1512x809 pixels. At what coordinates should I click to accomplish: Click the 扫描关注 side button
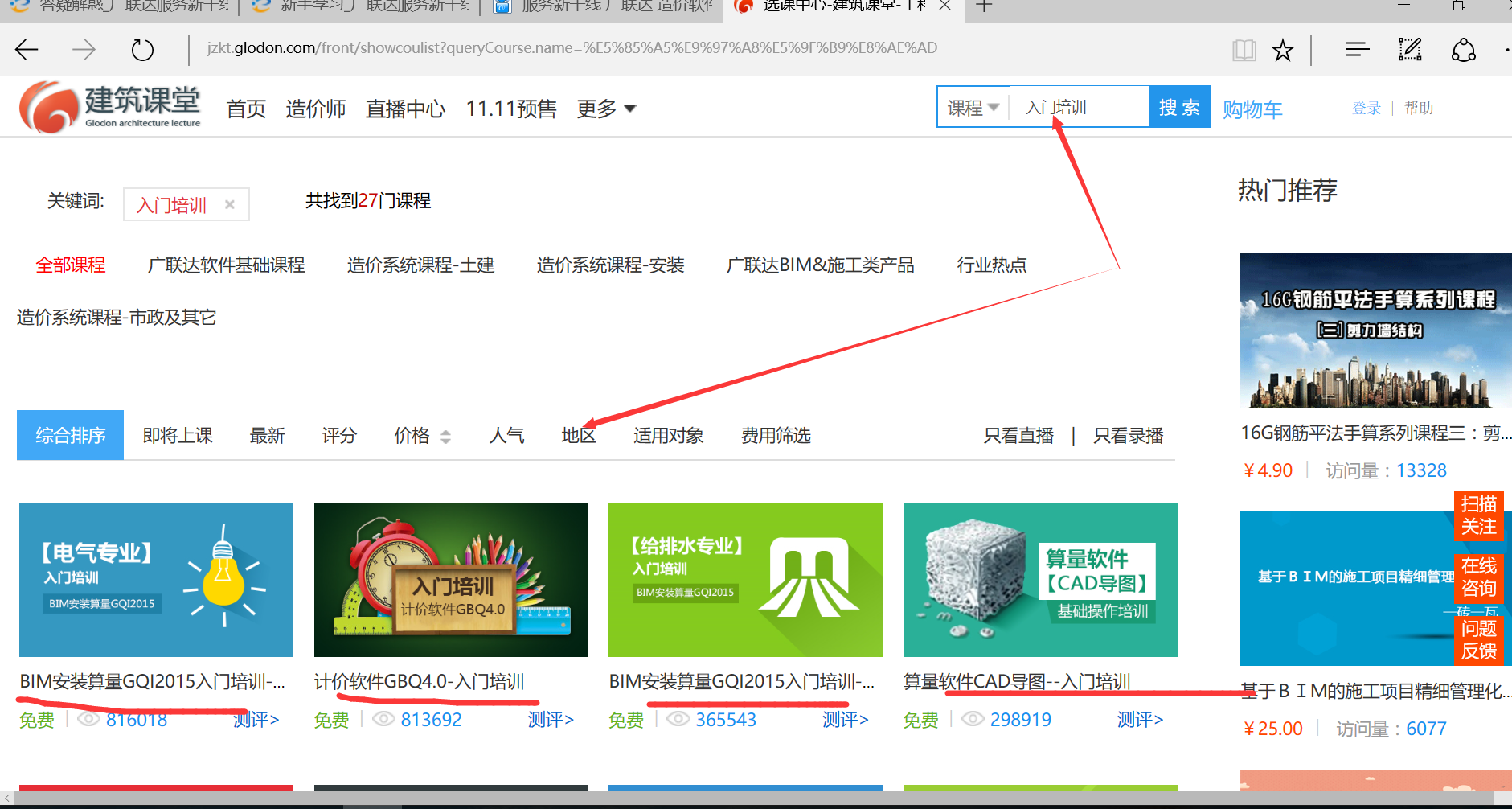[x=1478, y=515]
